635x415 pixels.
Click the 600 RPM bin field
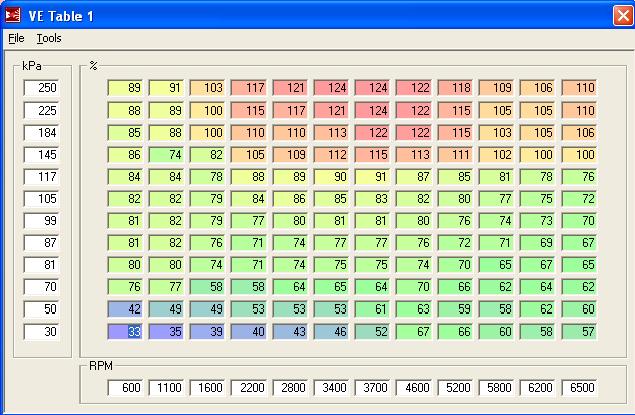point(125,387)
